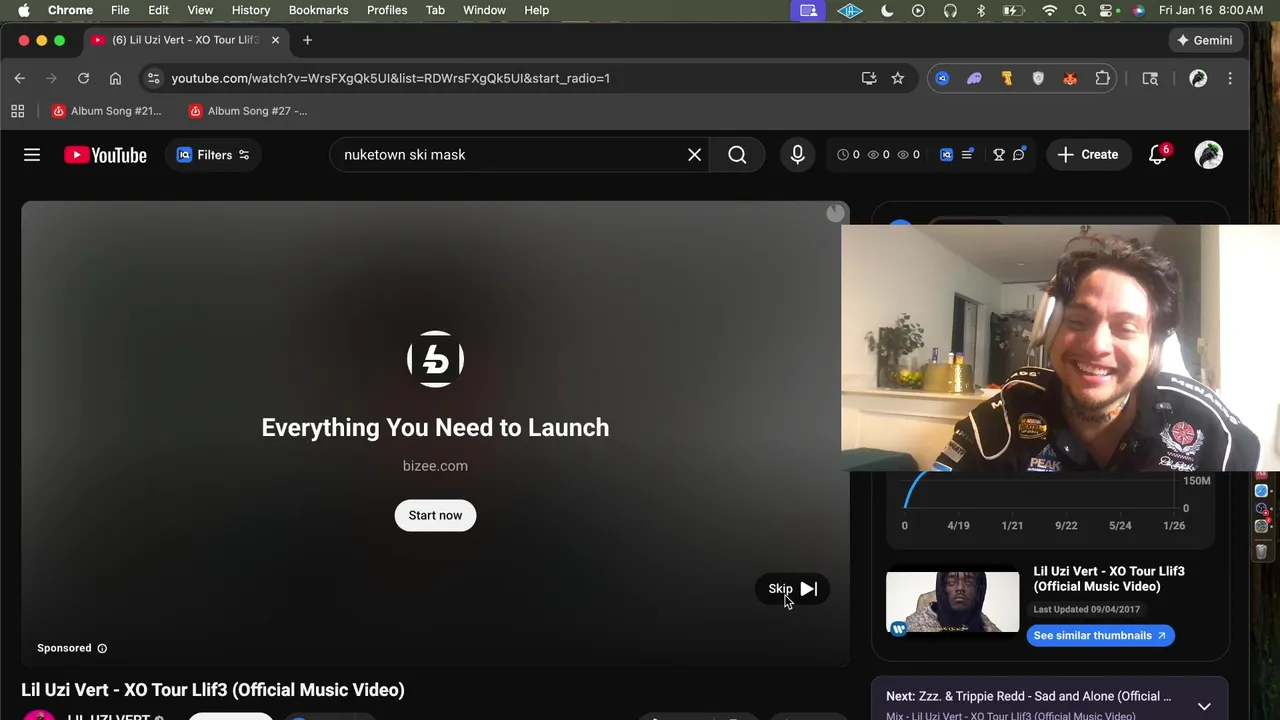
Task: Click the vidIQ icon in YouTube header
Action: point(946,155)
